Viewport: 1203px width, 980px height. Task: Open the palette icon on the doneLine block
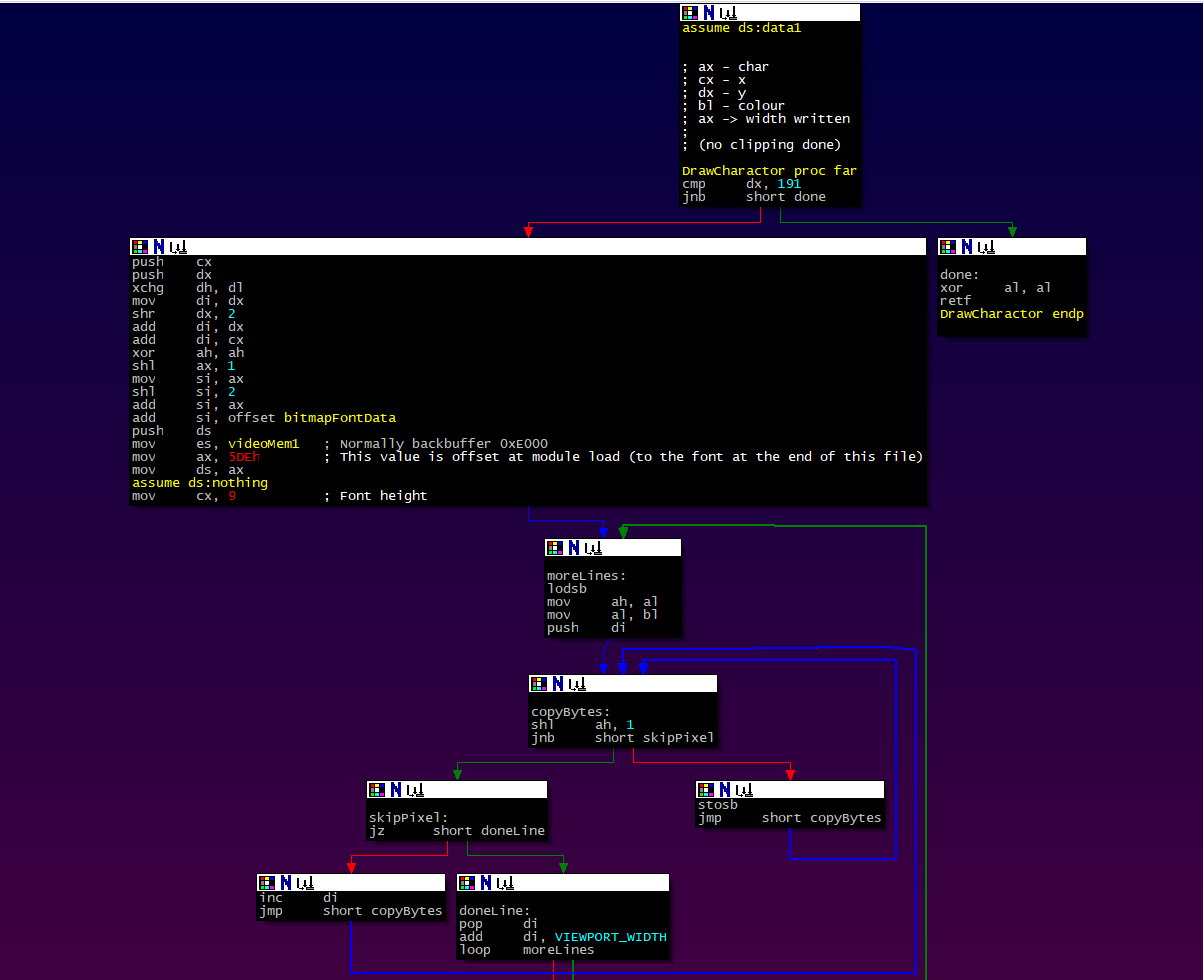(x=466, y=882)
